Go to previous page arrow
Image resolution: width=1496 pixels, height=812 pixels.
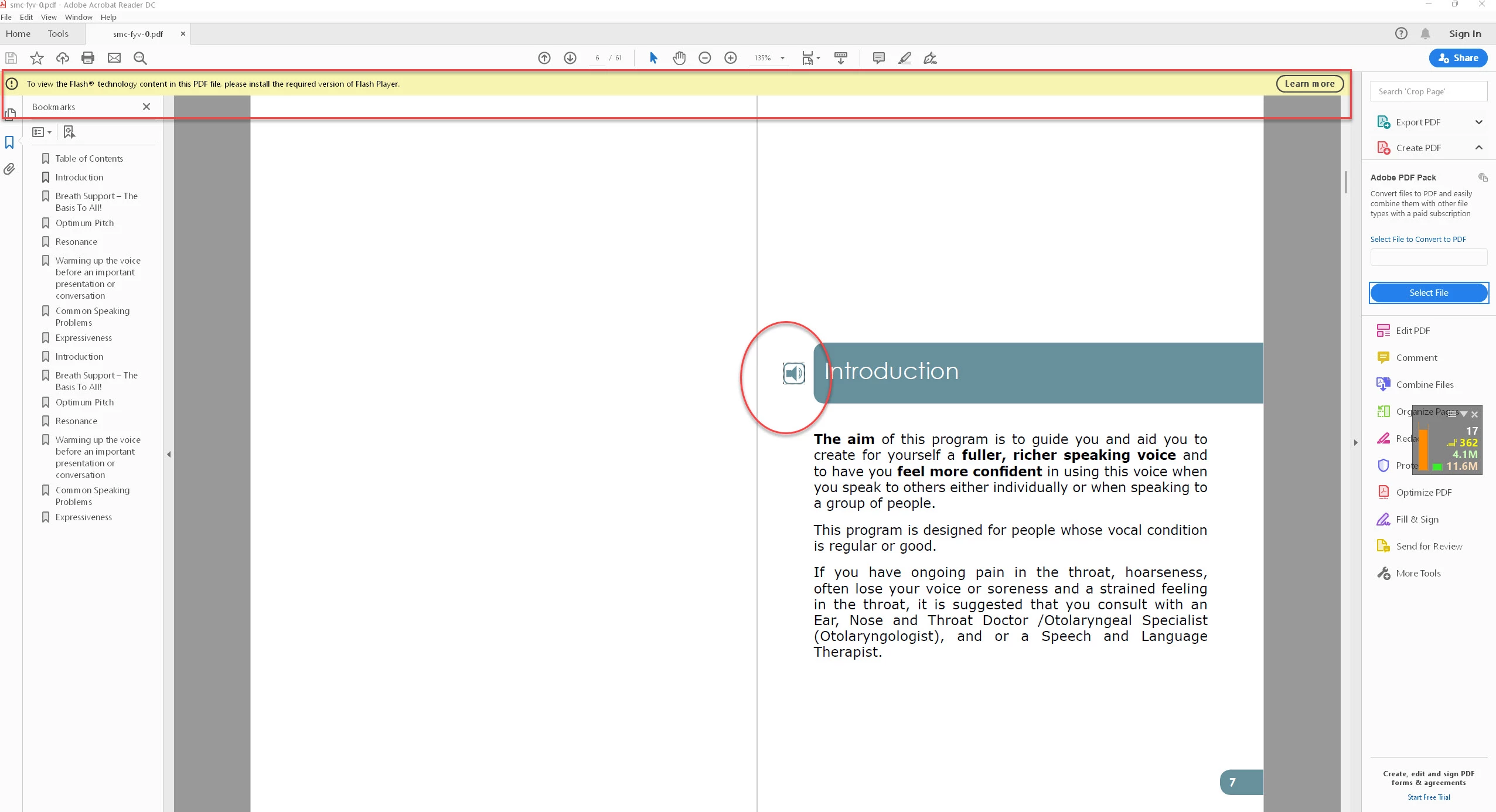[544, 58]
